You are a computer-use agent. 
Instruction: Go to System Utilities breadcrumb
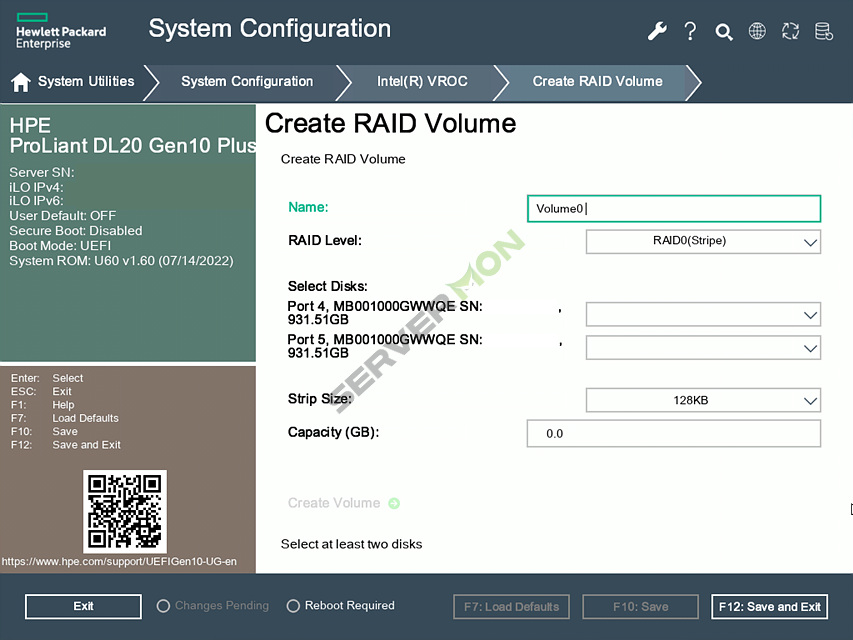[86, 81]
